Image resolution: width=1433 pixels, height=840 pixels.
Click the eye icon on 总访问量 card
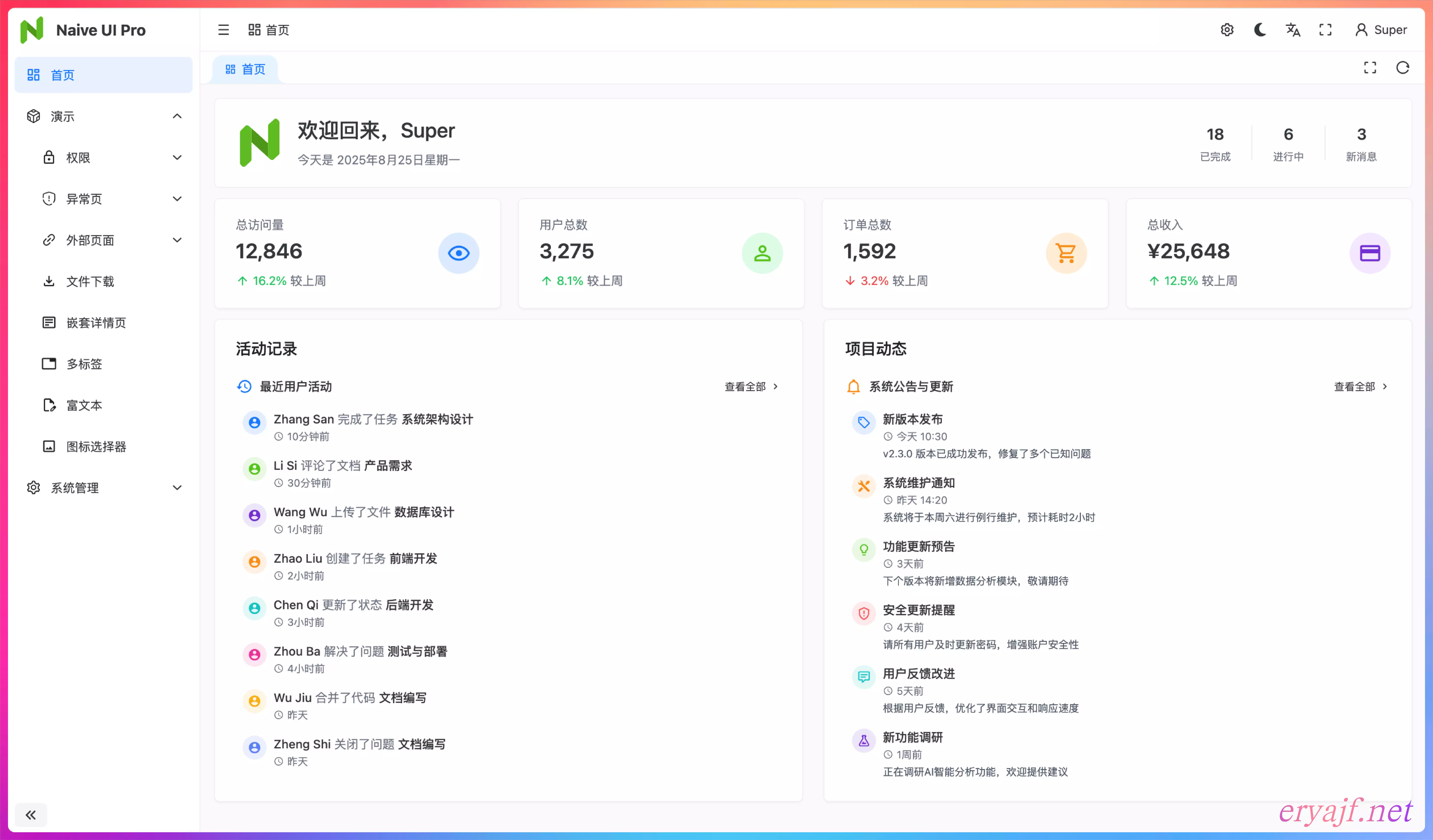[x=458, y=253]
